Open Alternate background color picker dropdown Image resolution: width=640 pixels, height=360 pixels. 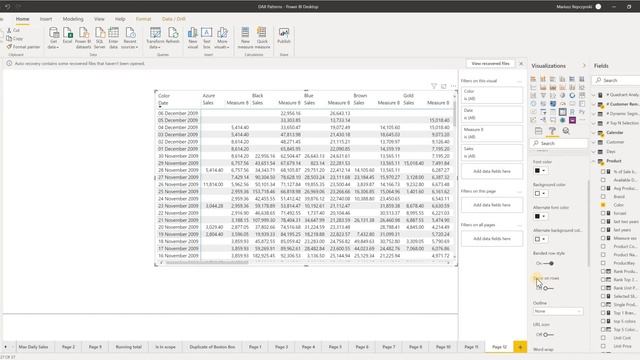pyautogui.click(x=544, y=239)
